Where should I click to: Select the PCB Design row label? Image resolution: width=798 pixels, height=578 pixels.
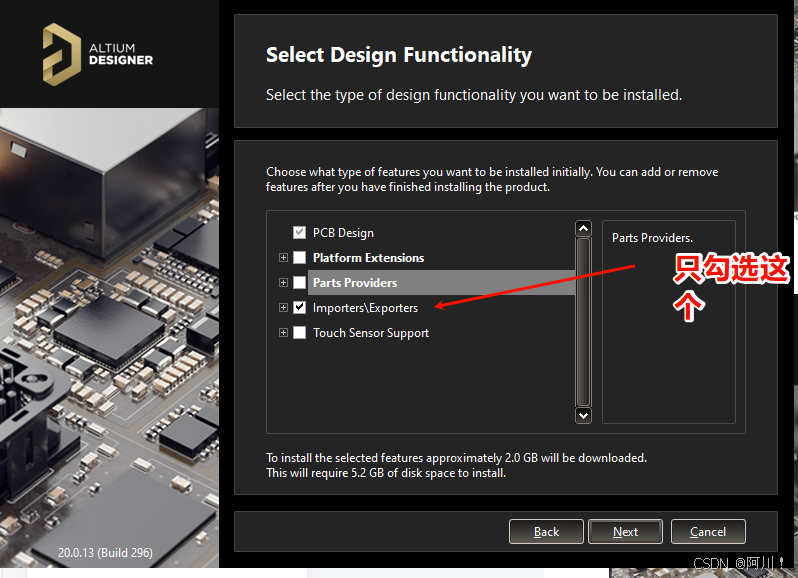click(x=343, y=233)
